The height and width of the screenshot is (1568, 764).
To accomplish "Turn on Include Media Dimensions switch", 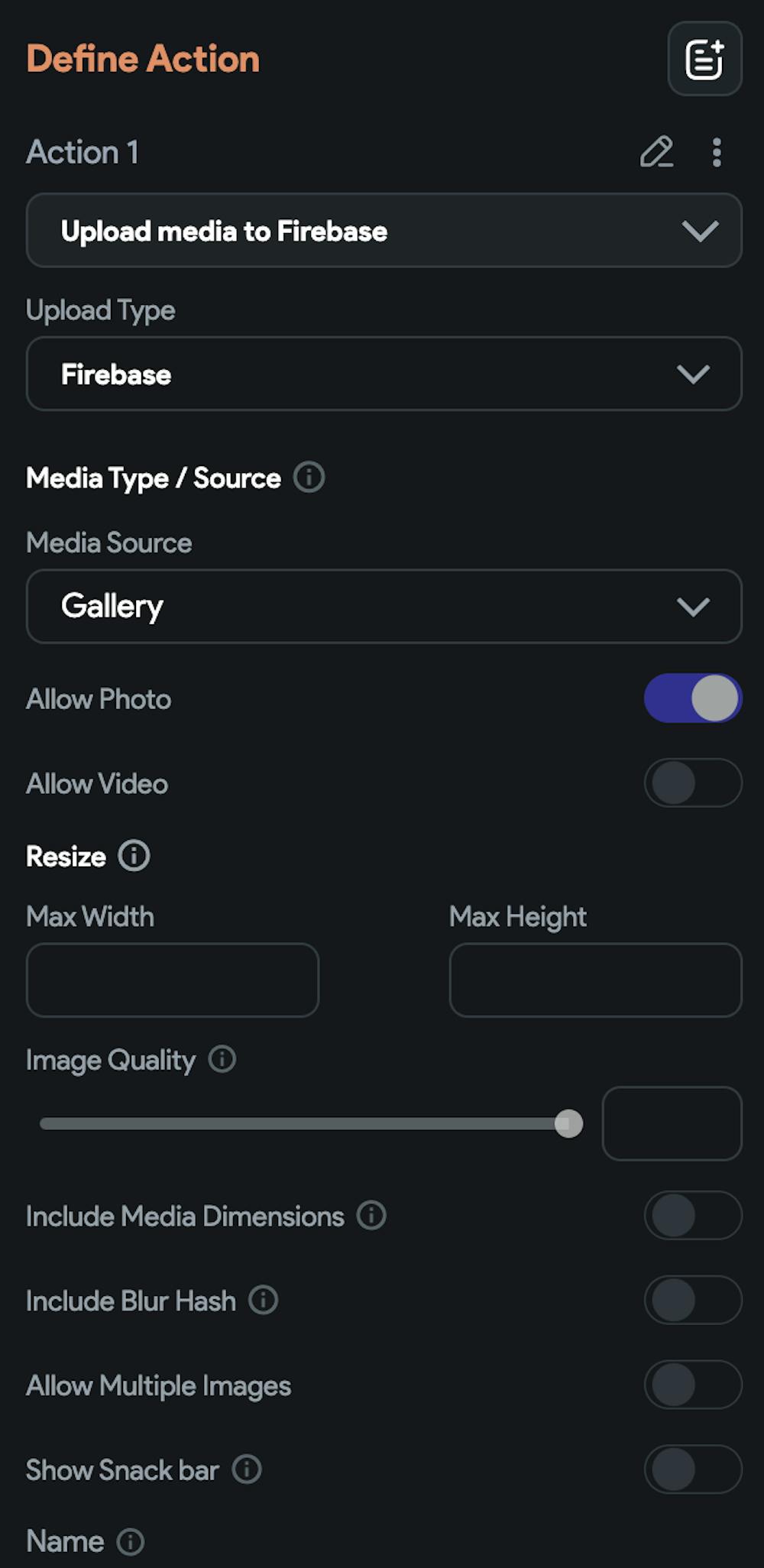I will click(x=692, y=1215).
